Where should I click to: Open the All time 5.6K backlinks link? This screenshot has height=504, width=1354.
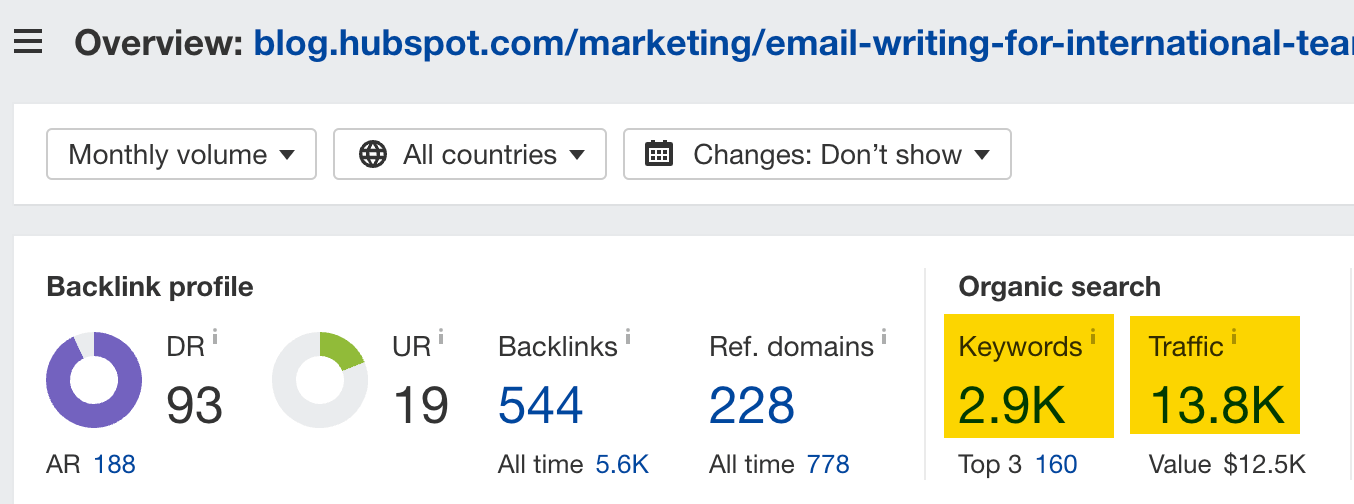pos(622,464)
